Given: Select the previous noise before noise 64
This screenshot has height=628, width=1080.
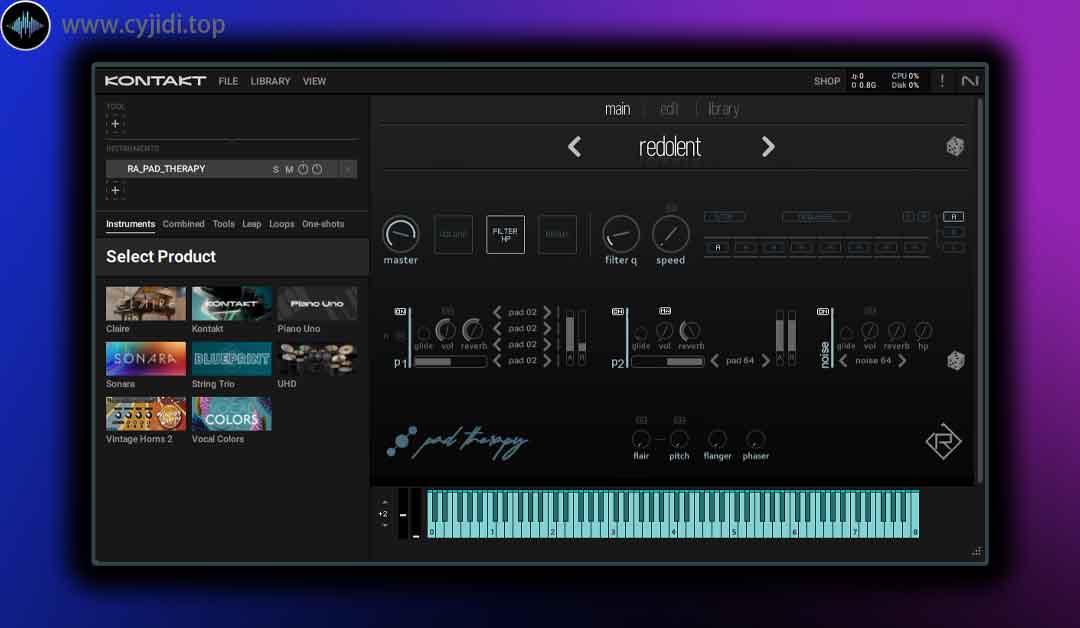Looking at the screenshot, I should pos(843,360).
